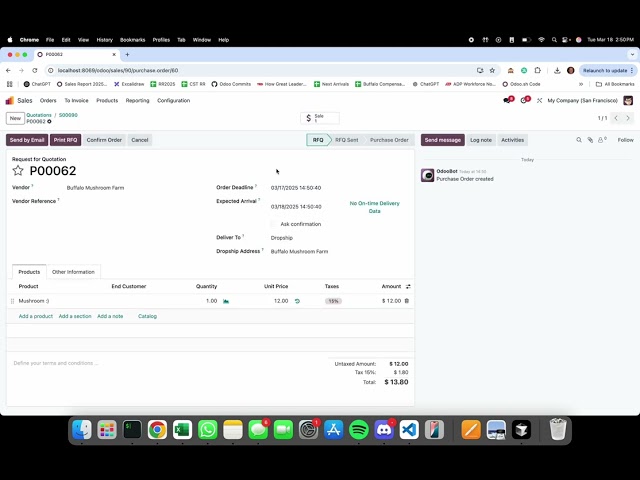Open Excel from the dock

pos(182,430)
